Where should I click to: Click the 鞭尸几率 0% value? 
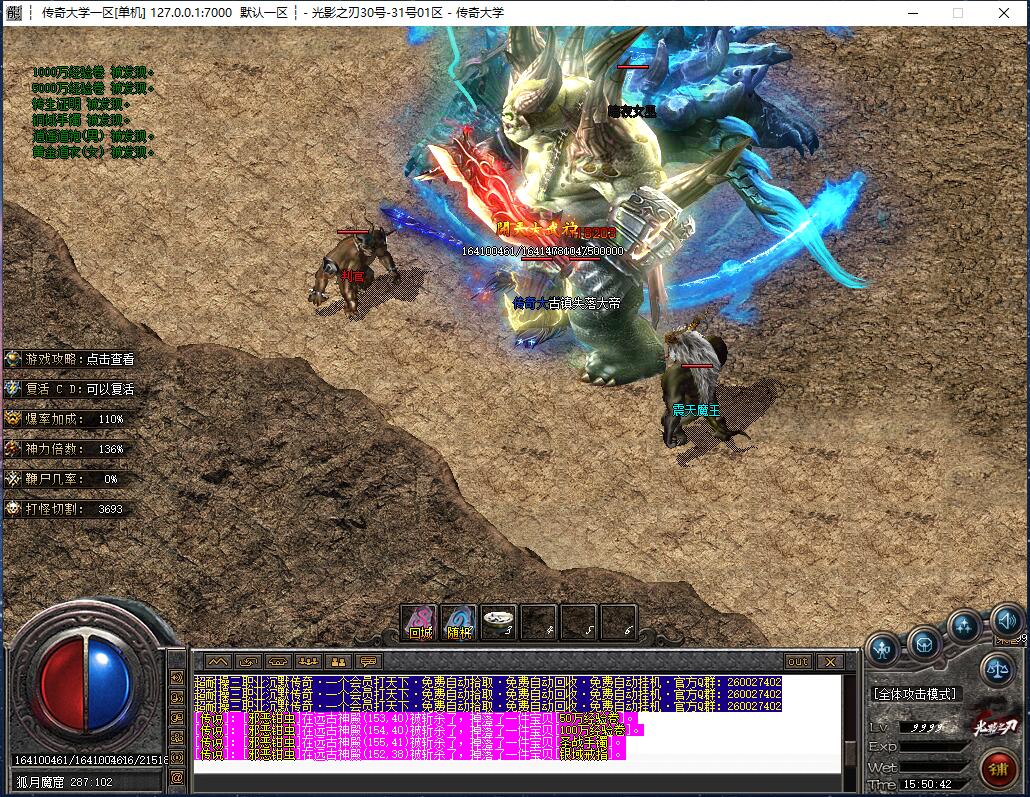coord(111,480)
